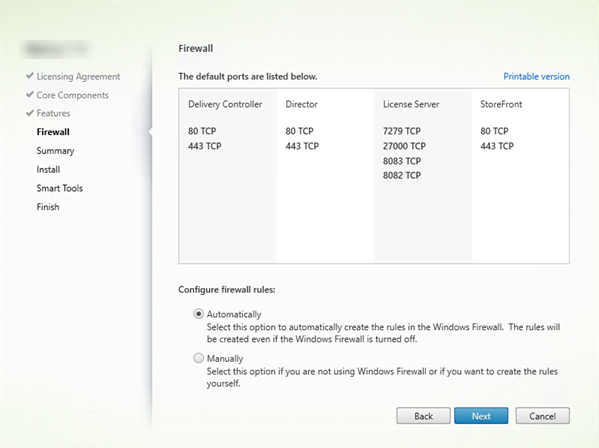Click 80 TCP under StoreFront
Viewport: 599px width, 448px height.
[x=494, y=131]
